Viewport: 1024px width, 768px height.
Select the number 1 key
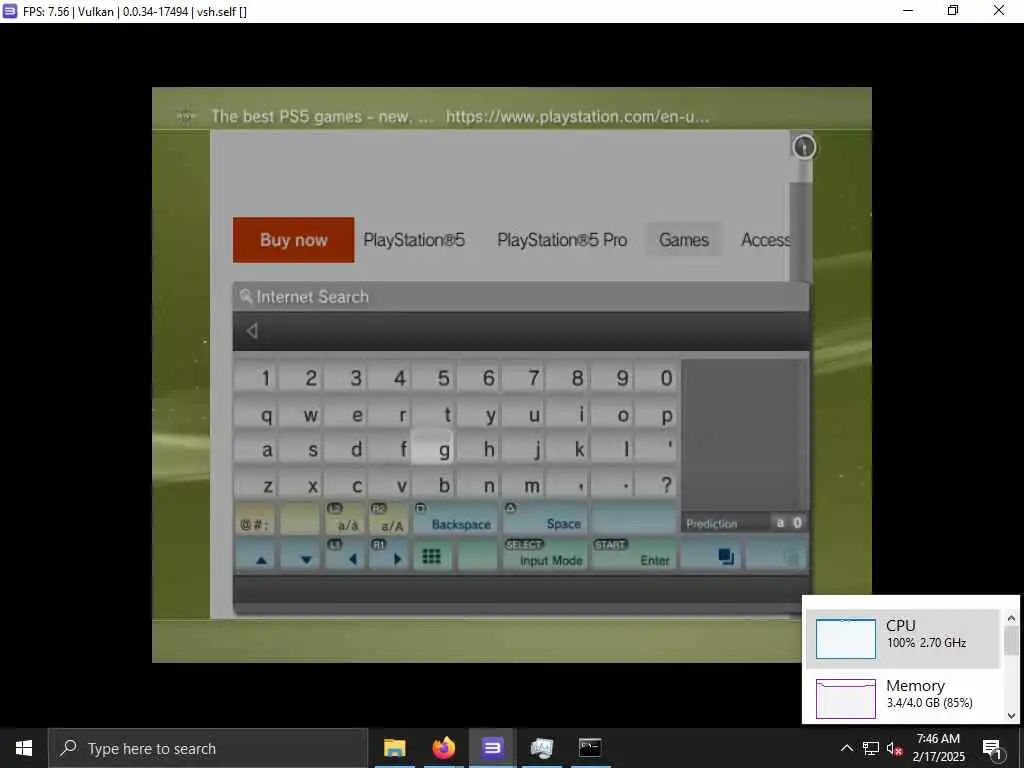[x=255, y=377]
